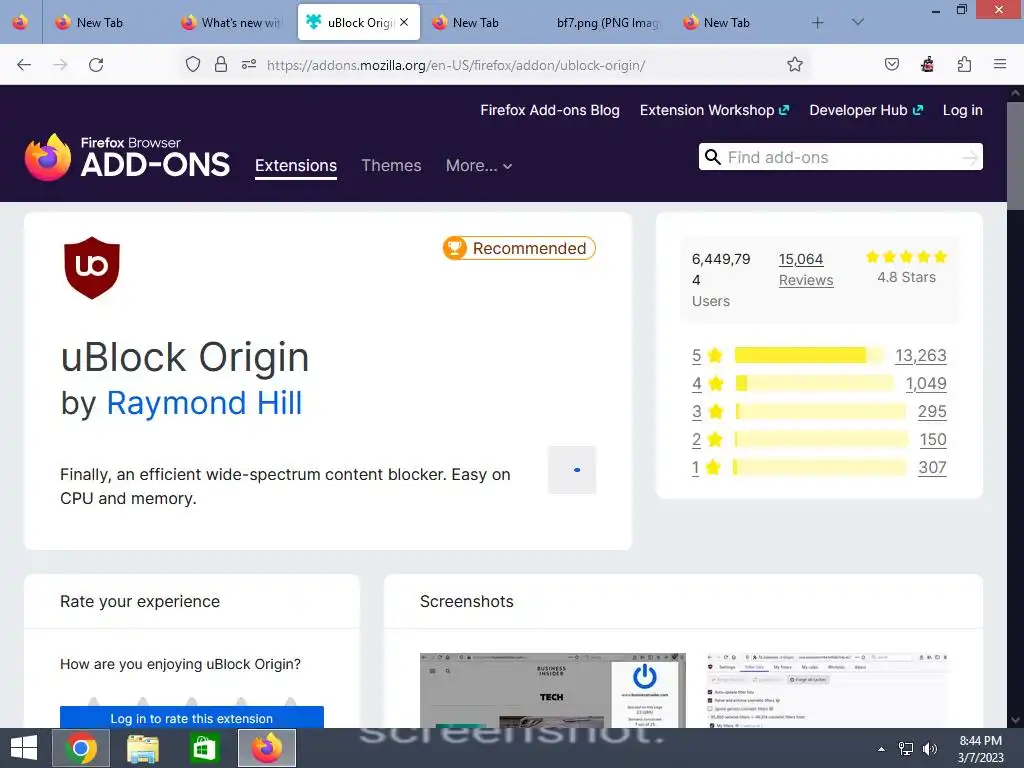The height and width of the screenshot is (768, 1024).
Task: Open Chrome from the taskbar
Action: click(x=81, y=748)
